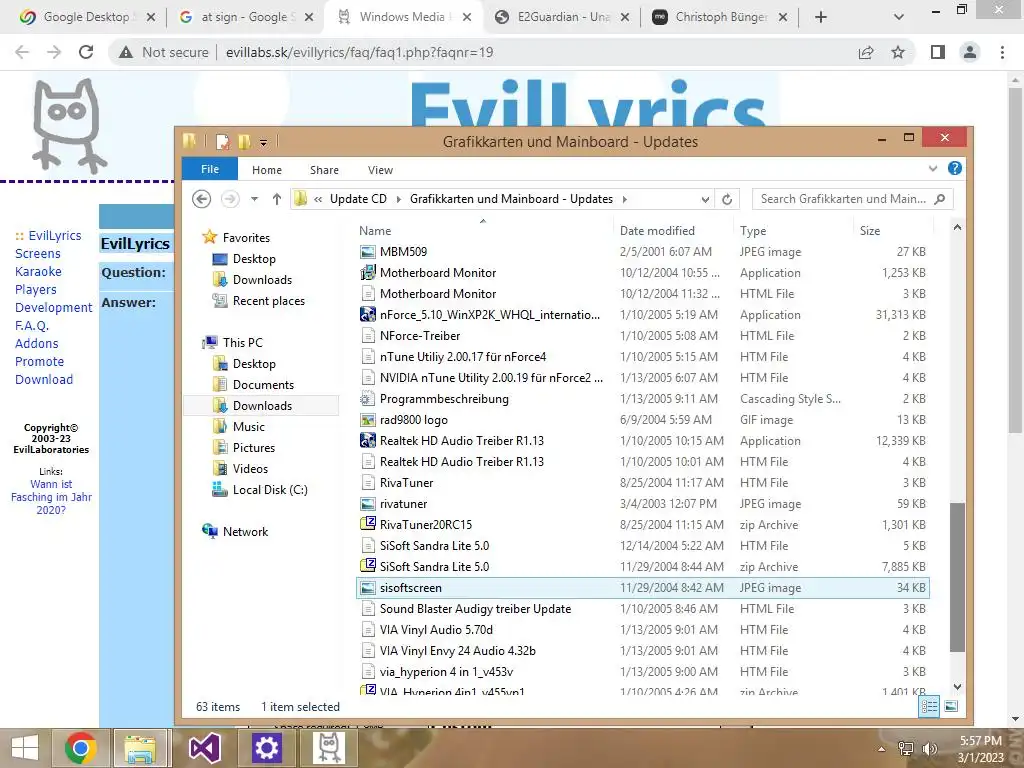1024x768 pixels.
Task: Switch to the Google Desktop tab
Action: pos(86,17)
